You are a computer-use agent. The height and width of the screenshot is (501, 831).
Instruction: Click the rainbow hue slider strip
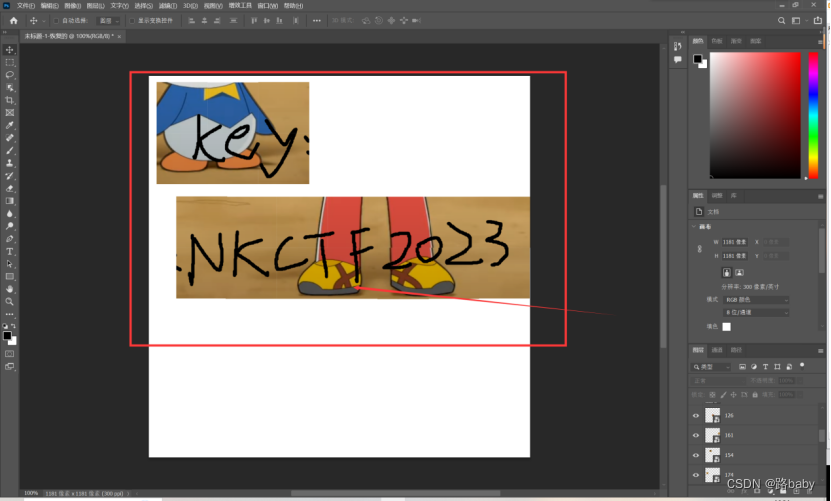(813, 115)
